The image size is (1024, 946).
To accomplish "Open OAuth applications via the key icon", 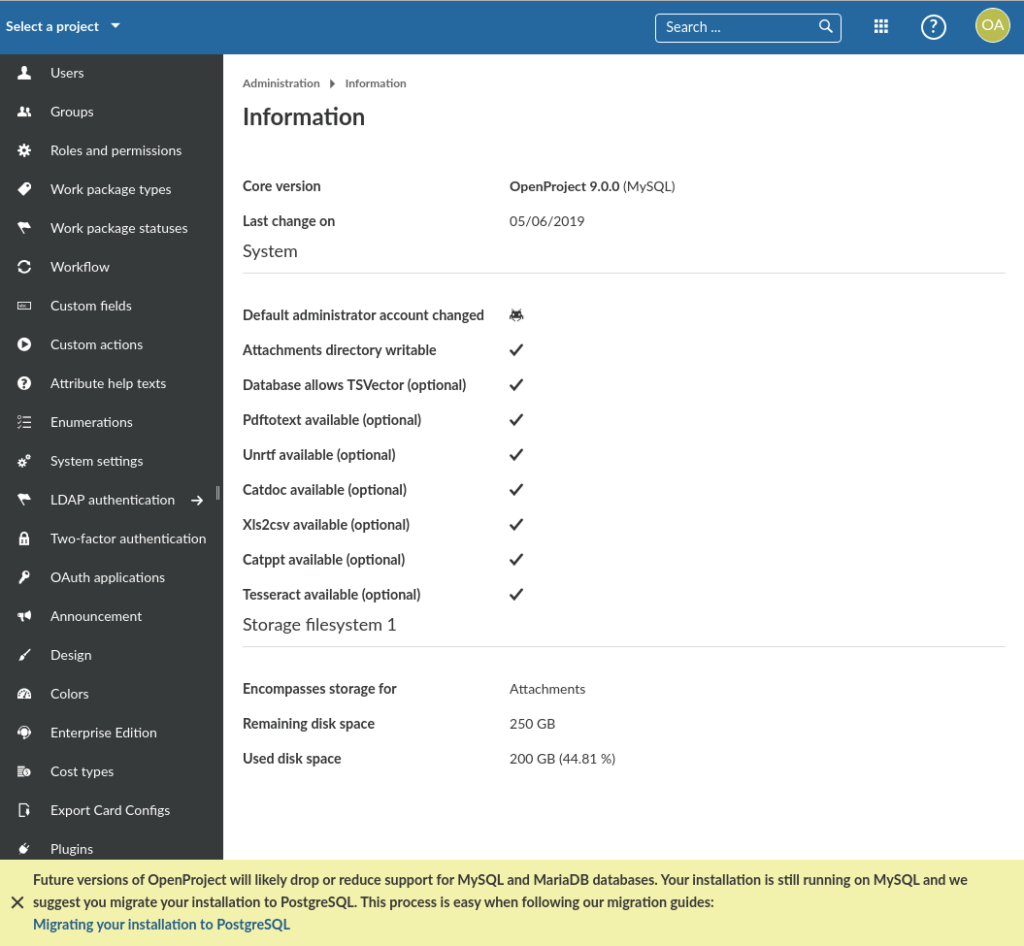I will (22, 577).
